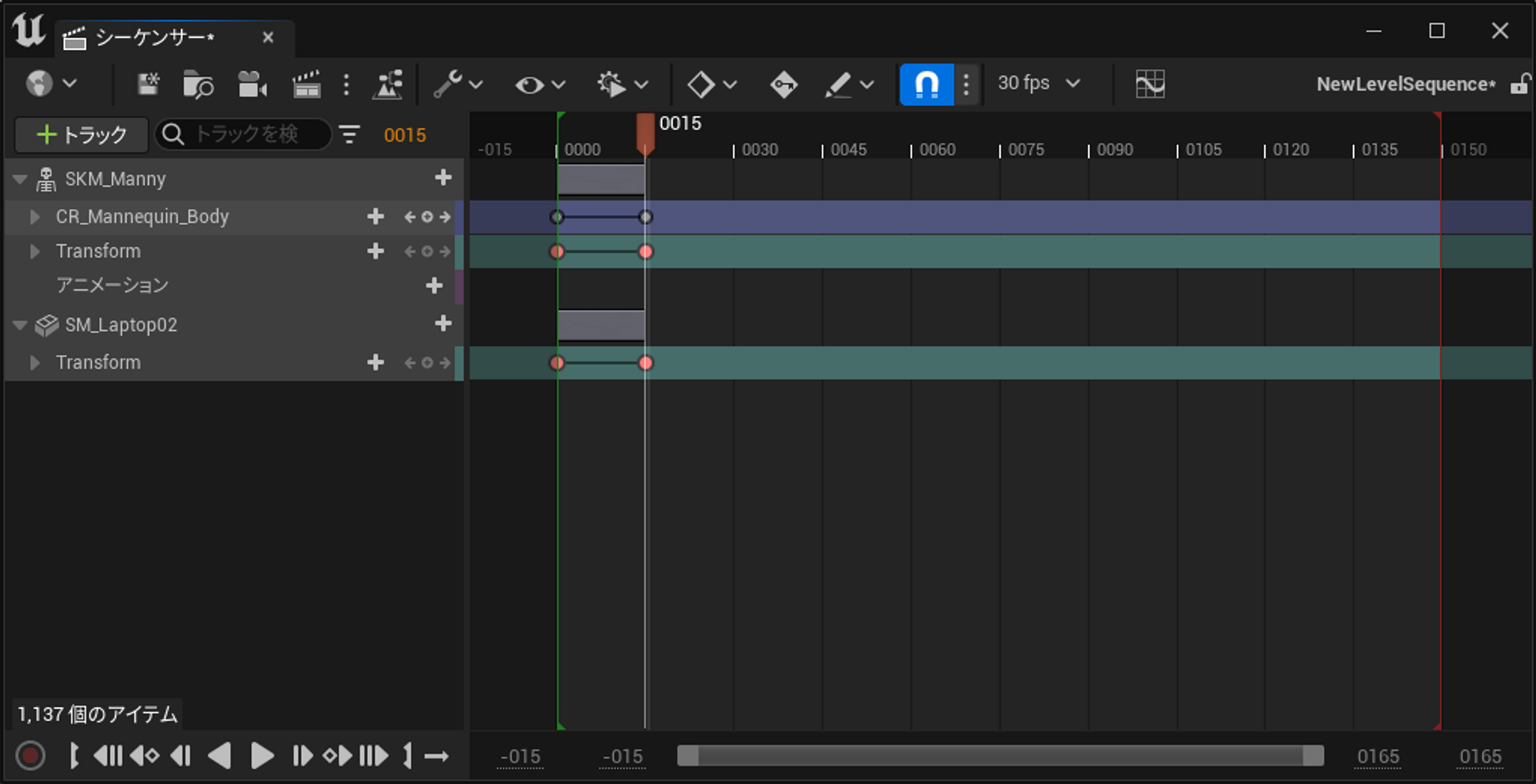Screen dimensions: 1536x784
Task: Open the curve editor icon
Action: tap(1150, 84)
